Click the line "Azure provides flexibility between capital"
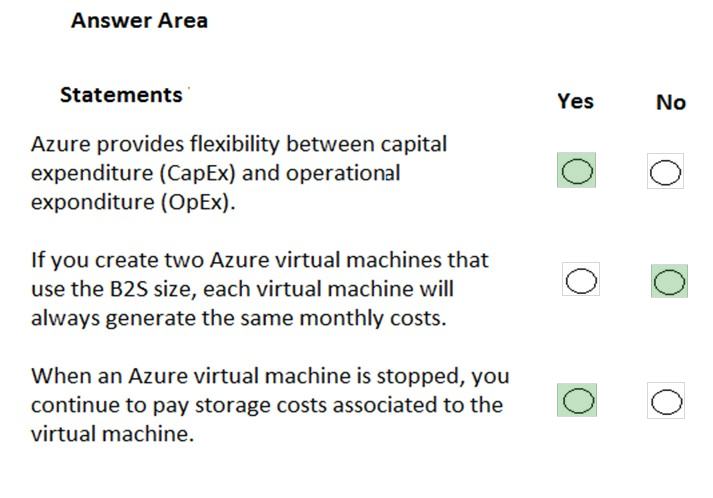Screen dimensions: 713x498 tap(239, 144)
